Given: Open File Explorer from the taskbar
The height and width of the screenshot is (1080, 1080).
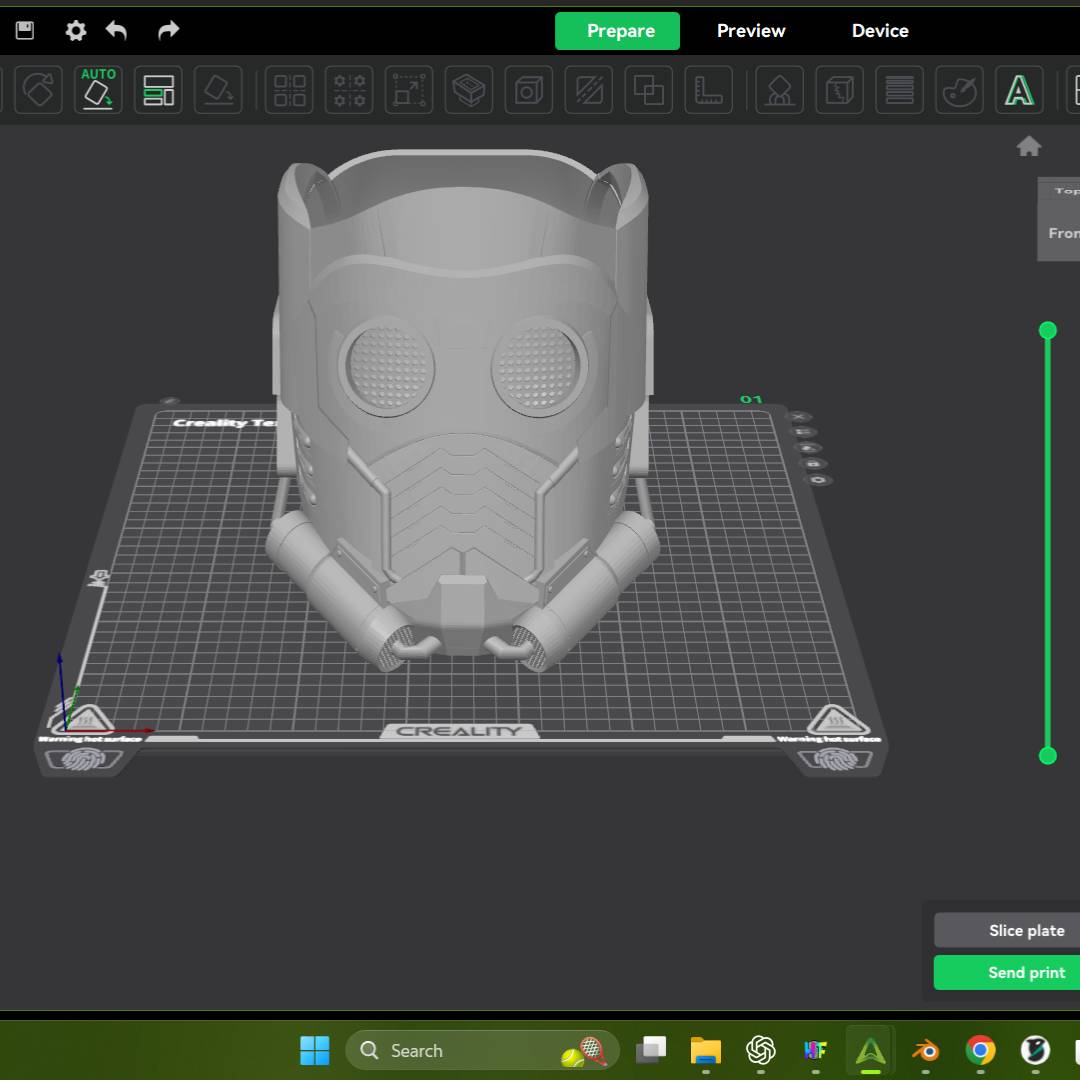Looking at the screenshot, I should [706, 1050].
